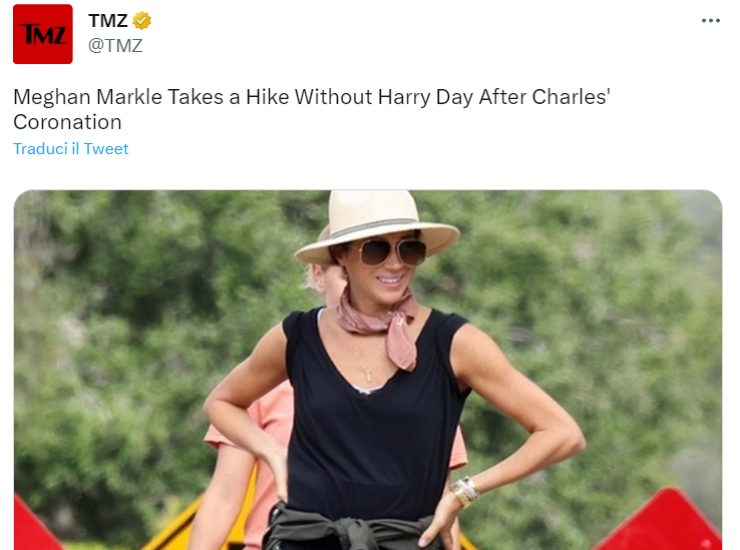Click the aviator sunglasses in the photo

point(393,252)
